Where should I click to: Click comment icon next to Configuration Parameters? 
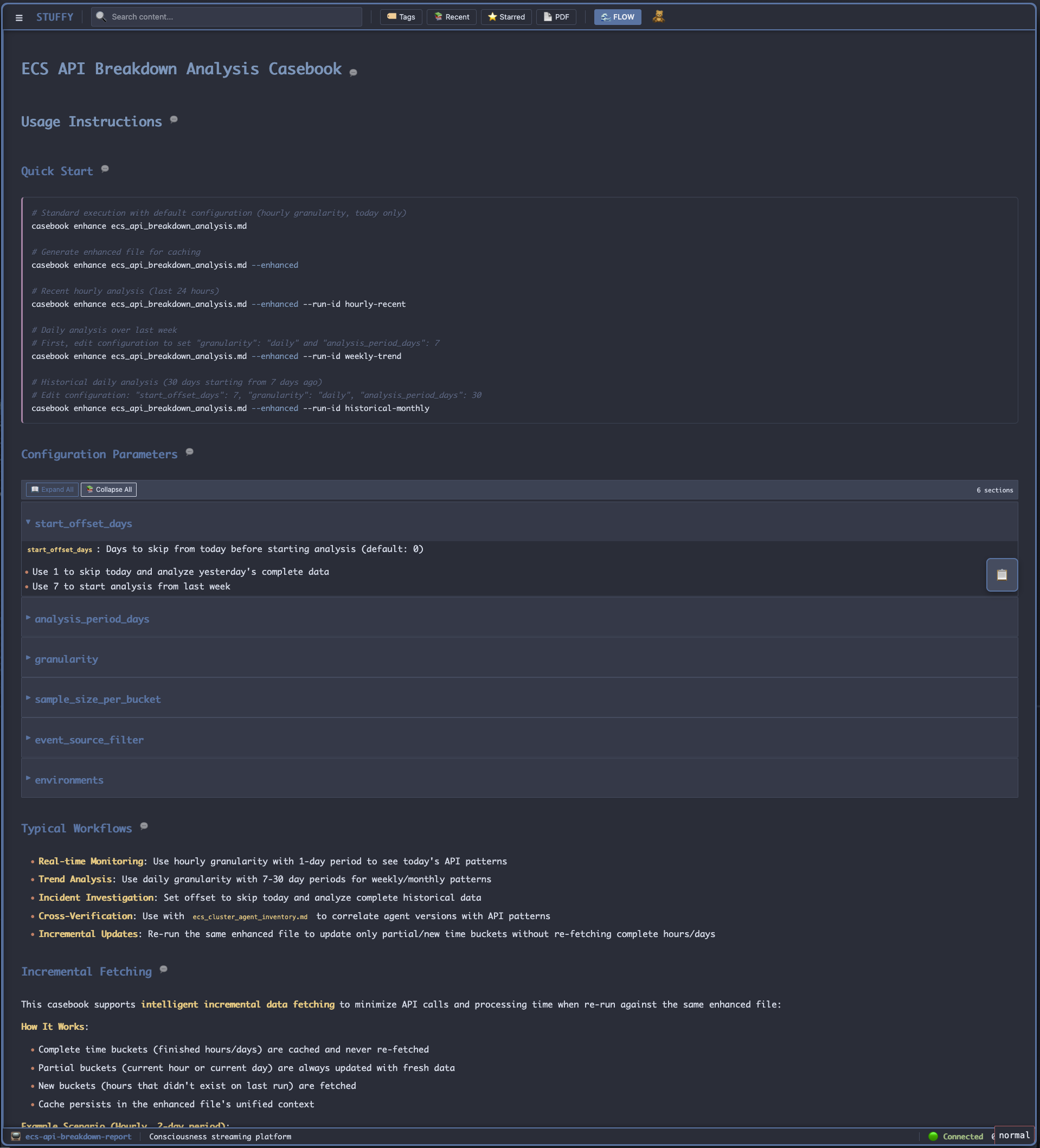coord(190,452)
